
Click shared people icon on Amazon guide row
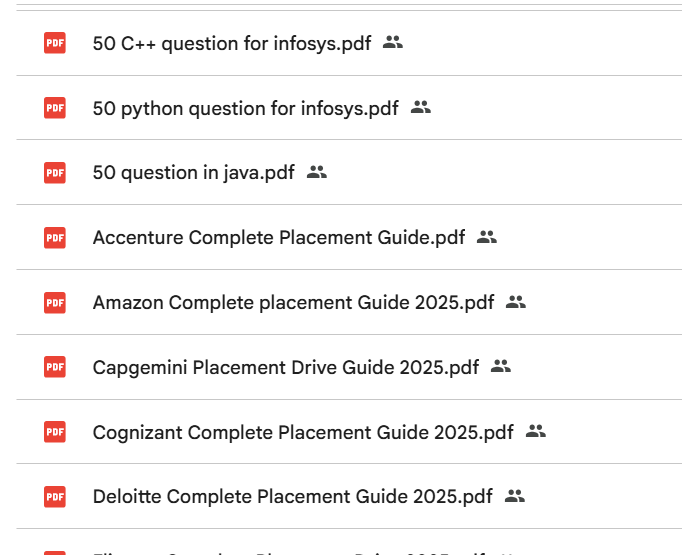click(516, 302)
